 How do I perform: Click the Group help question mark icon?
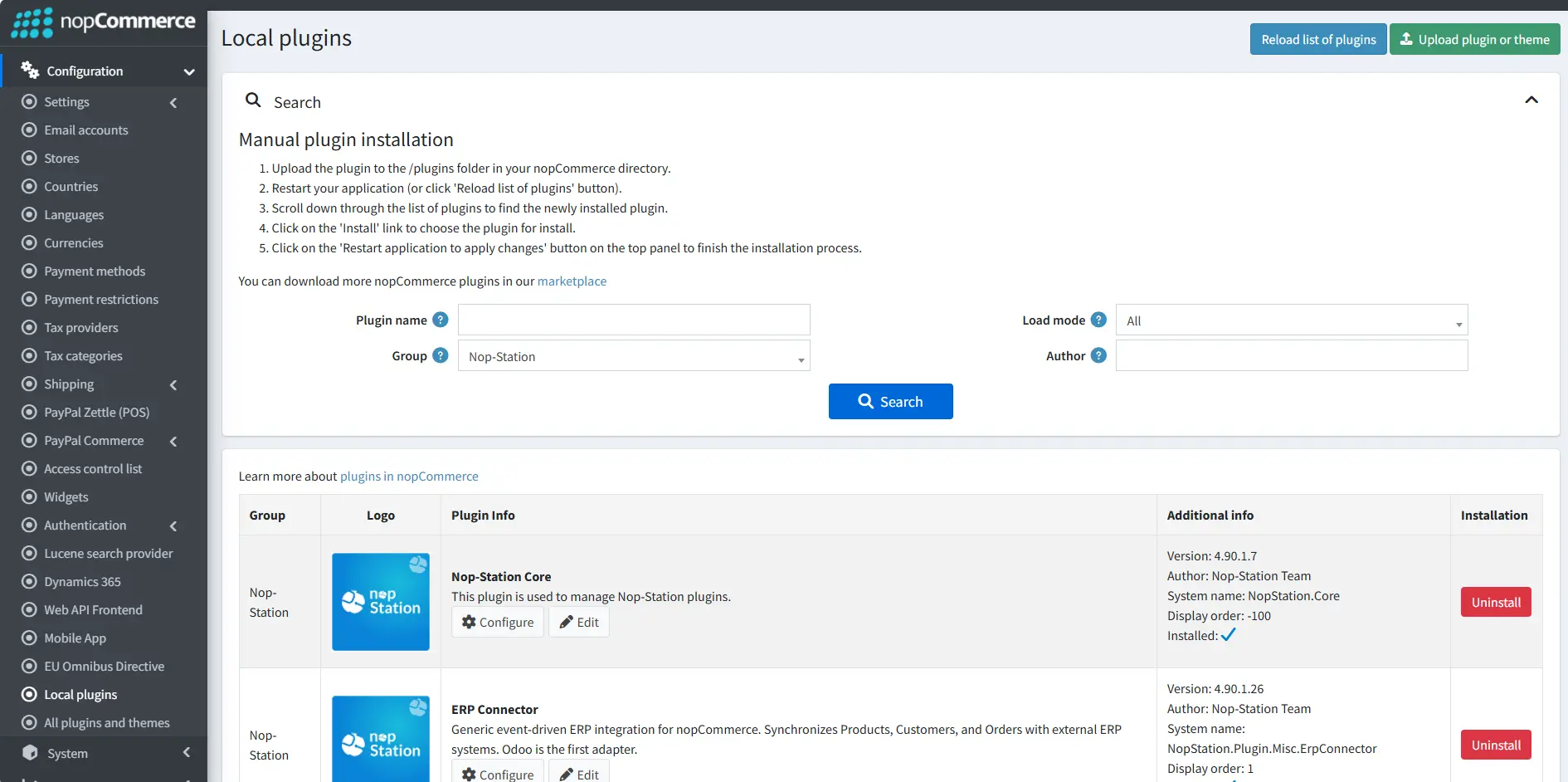point(441,355)
